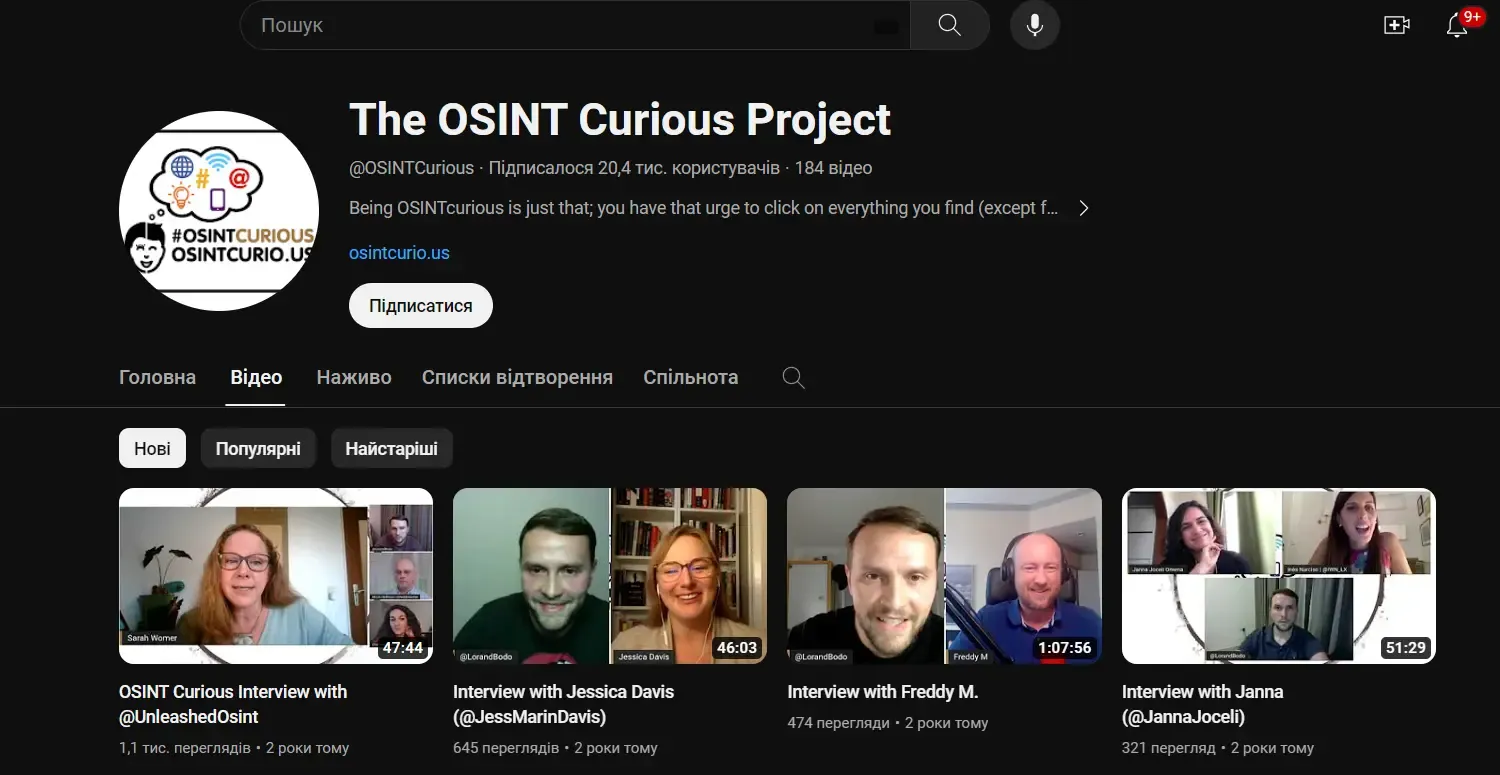The image size is (1500, 775).
Task: Sort videos by Найстаріші chip
Action: pos(392,449)
